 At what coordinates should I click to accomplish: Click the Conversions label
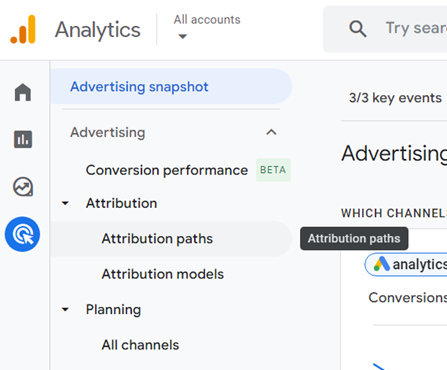tap(407, 298)
